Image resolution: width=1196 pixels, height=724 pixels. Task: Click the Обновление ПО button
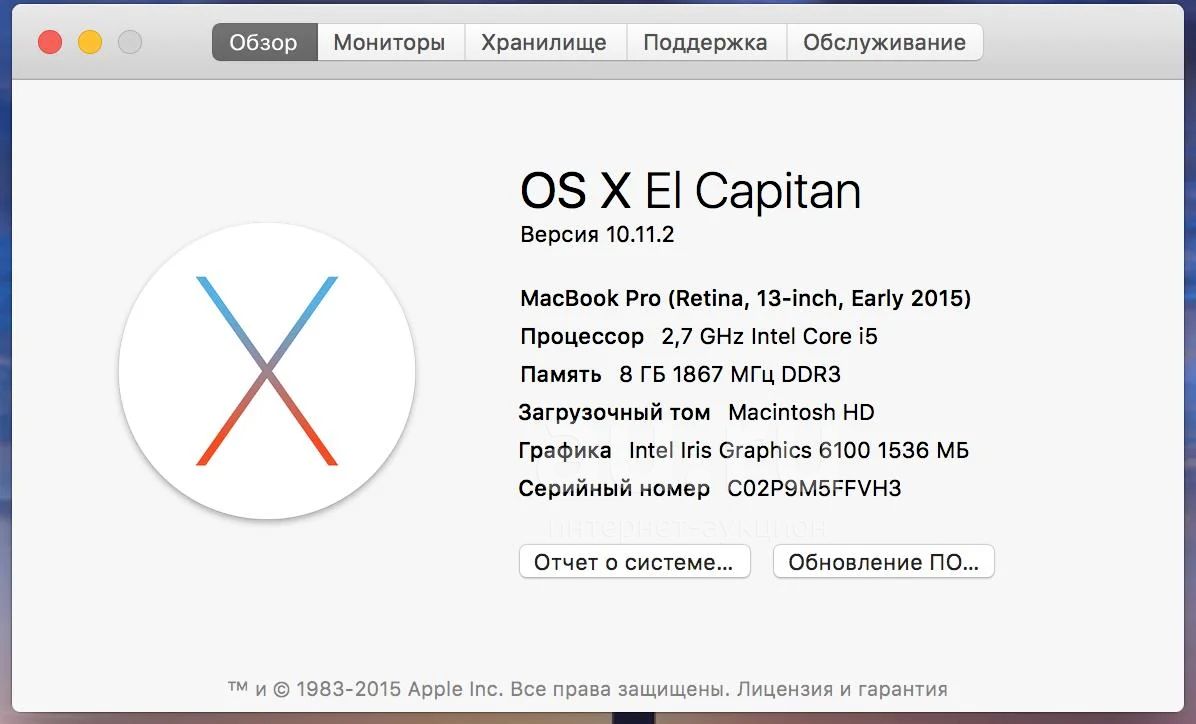883,562
